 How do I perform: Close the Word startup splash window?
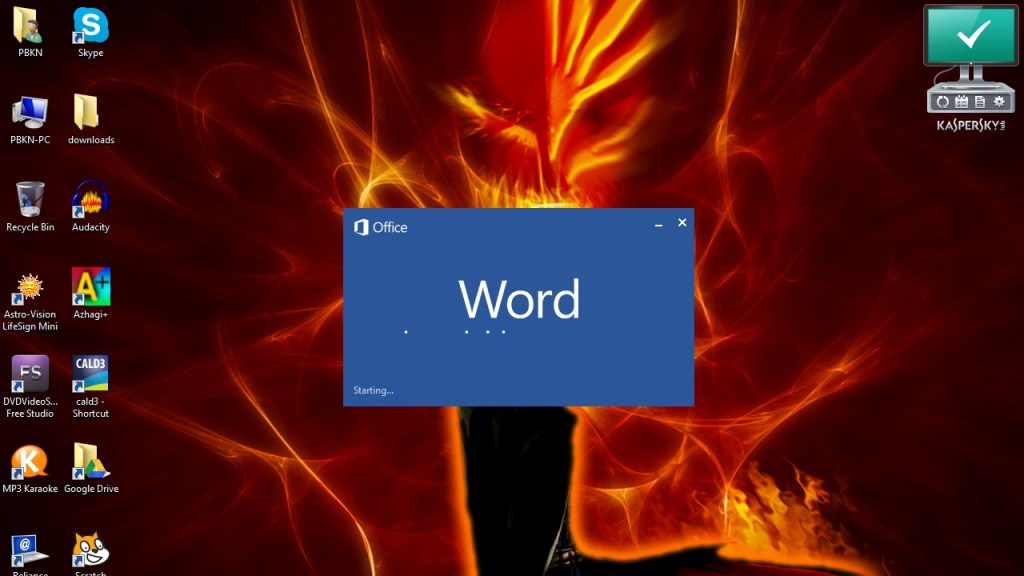point(682,223)
